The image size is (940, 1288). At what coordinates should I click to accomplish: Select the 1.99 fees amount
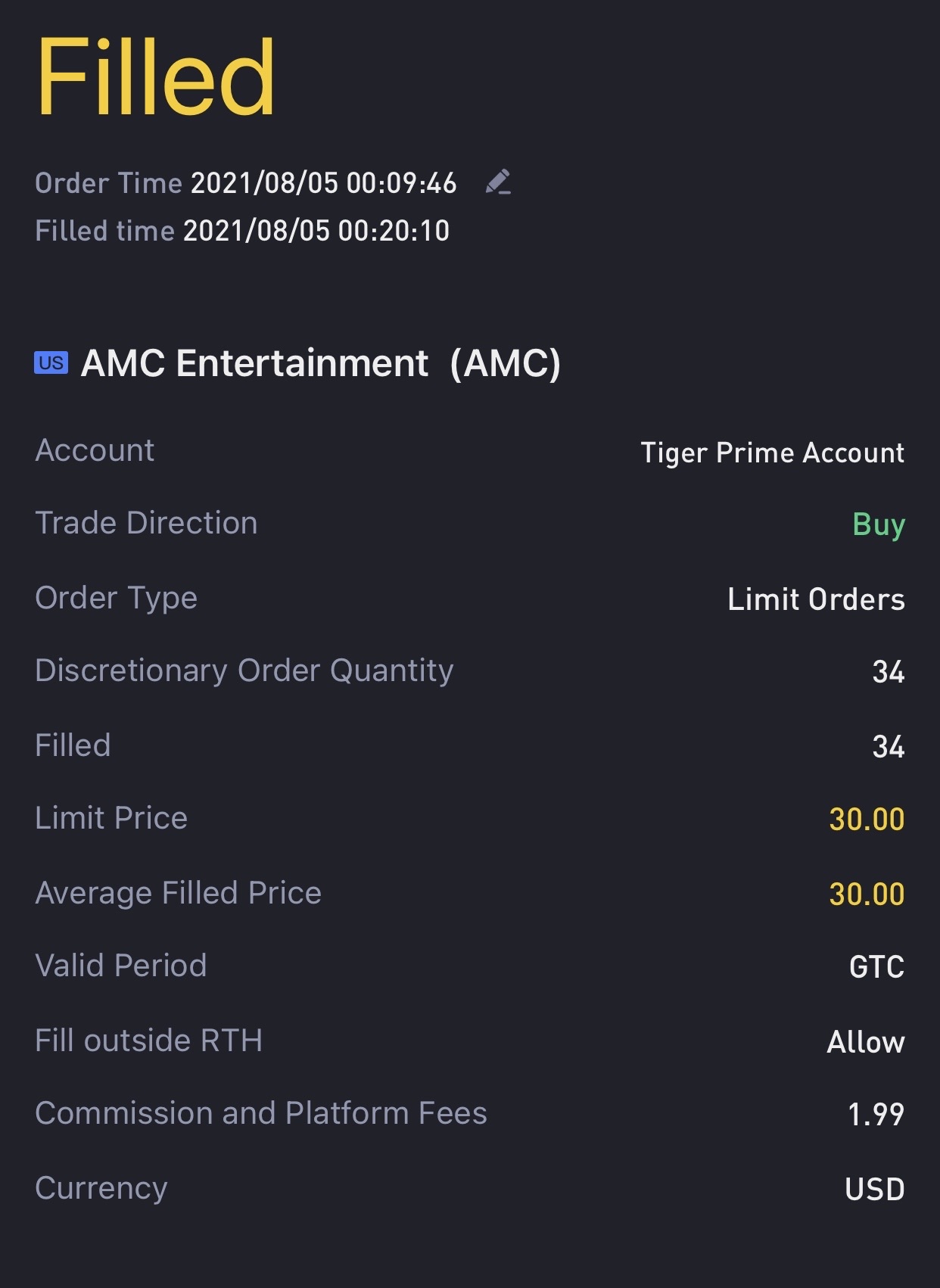(x=876, y=1115)
